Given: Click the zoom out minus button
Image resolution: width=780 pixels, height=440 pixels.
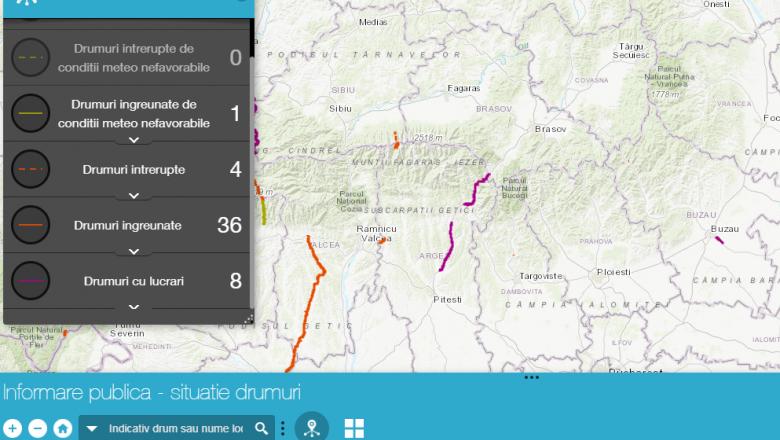Looking at the screenshot, I should (x=37, y=428).
